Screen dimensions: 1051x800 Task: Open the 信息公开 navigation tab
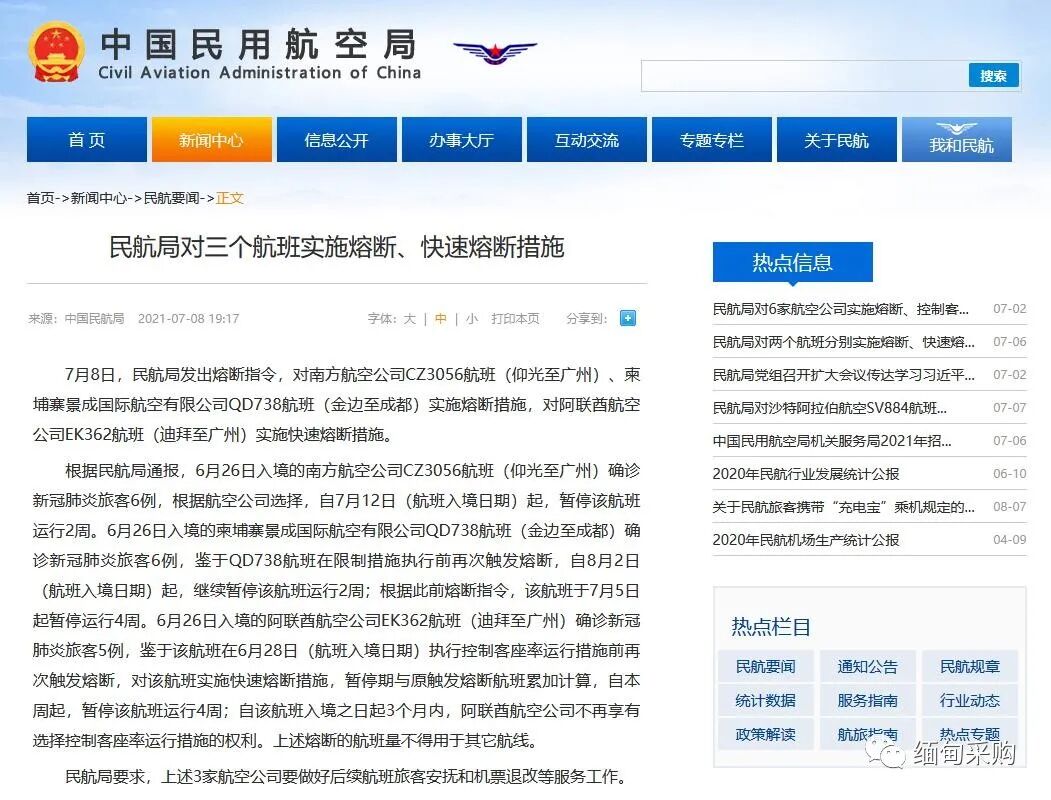(x=336, y=139)
